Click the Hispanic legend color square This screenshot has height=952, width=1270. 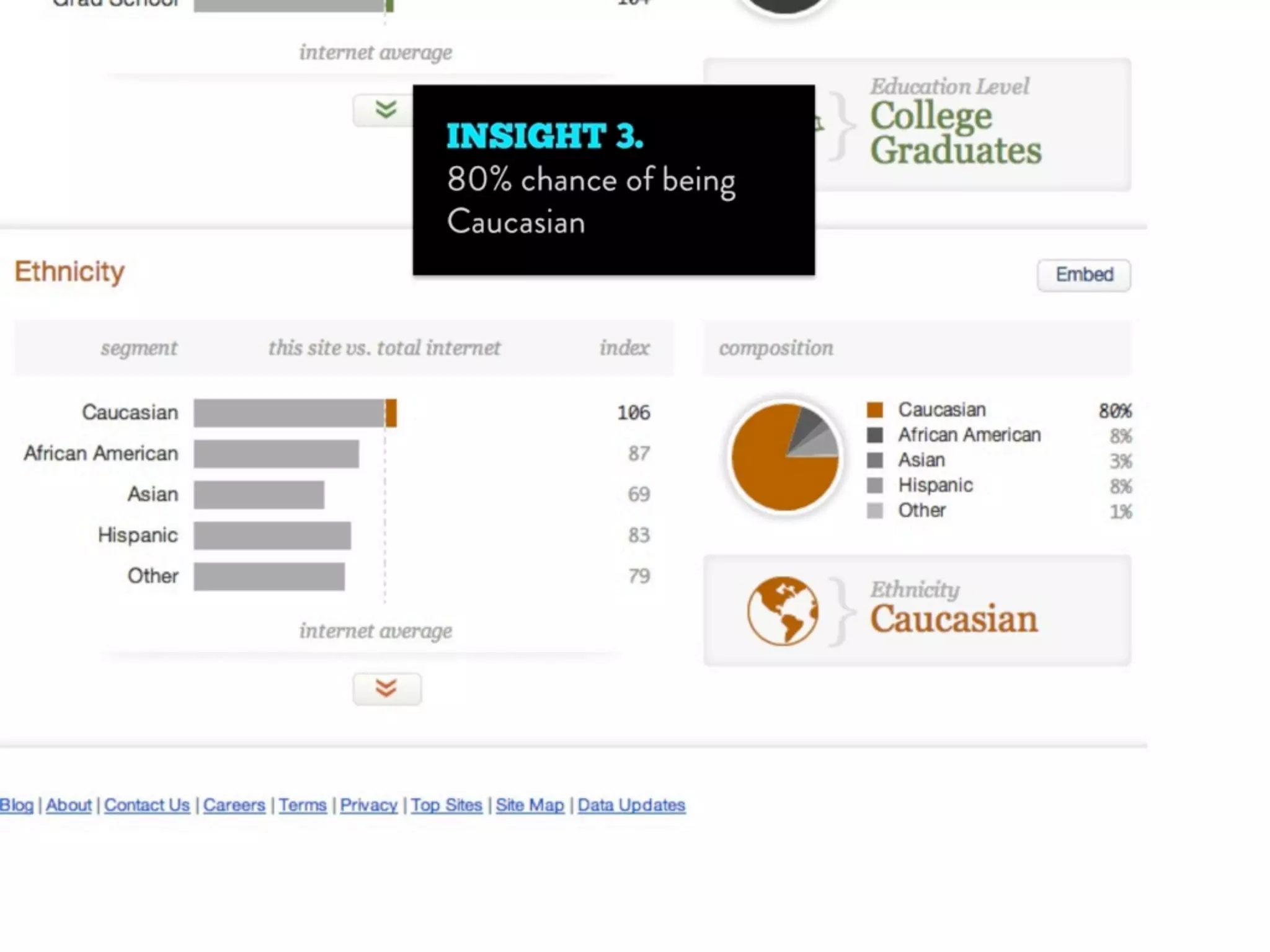[874, 485]
